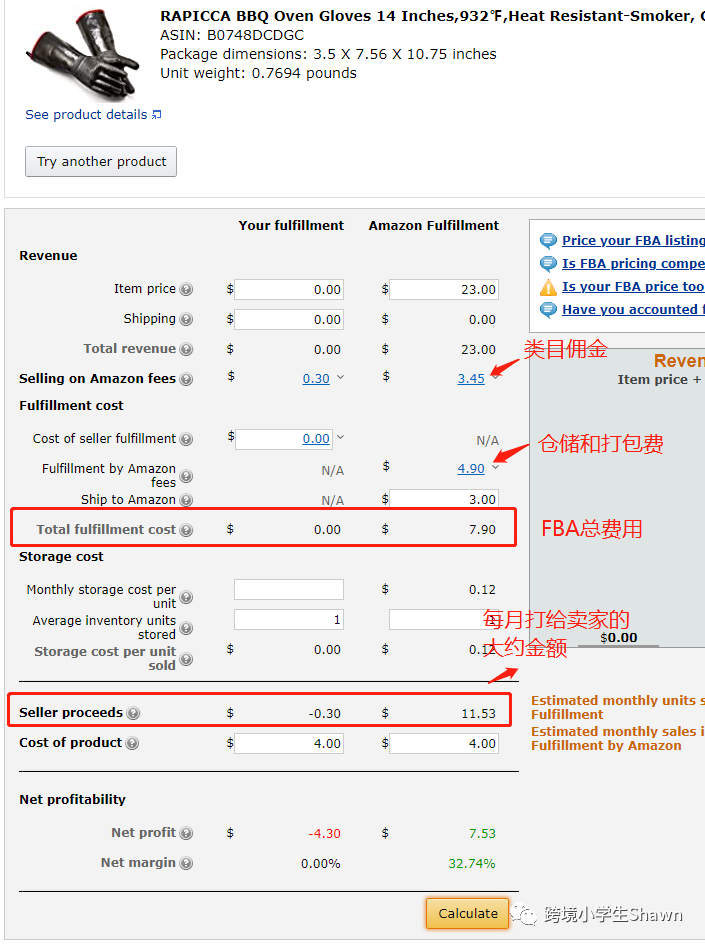Open See product details link
The width and height of the screenshot is (705, 946).
click(86, 115)
